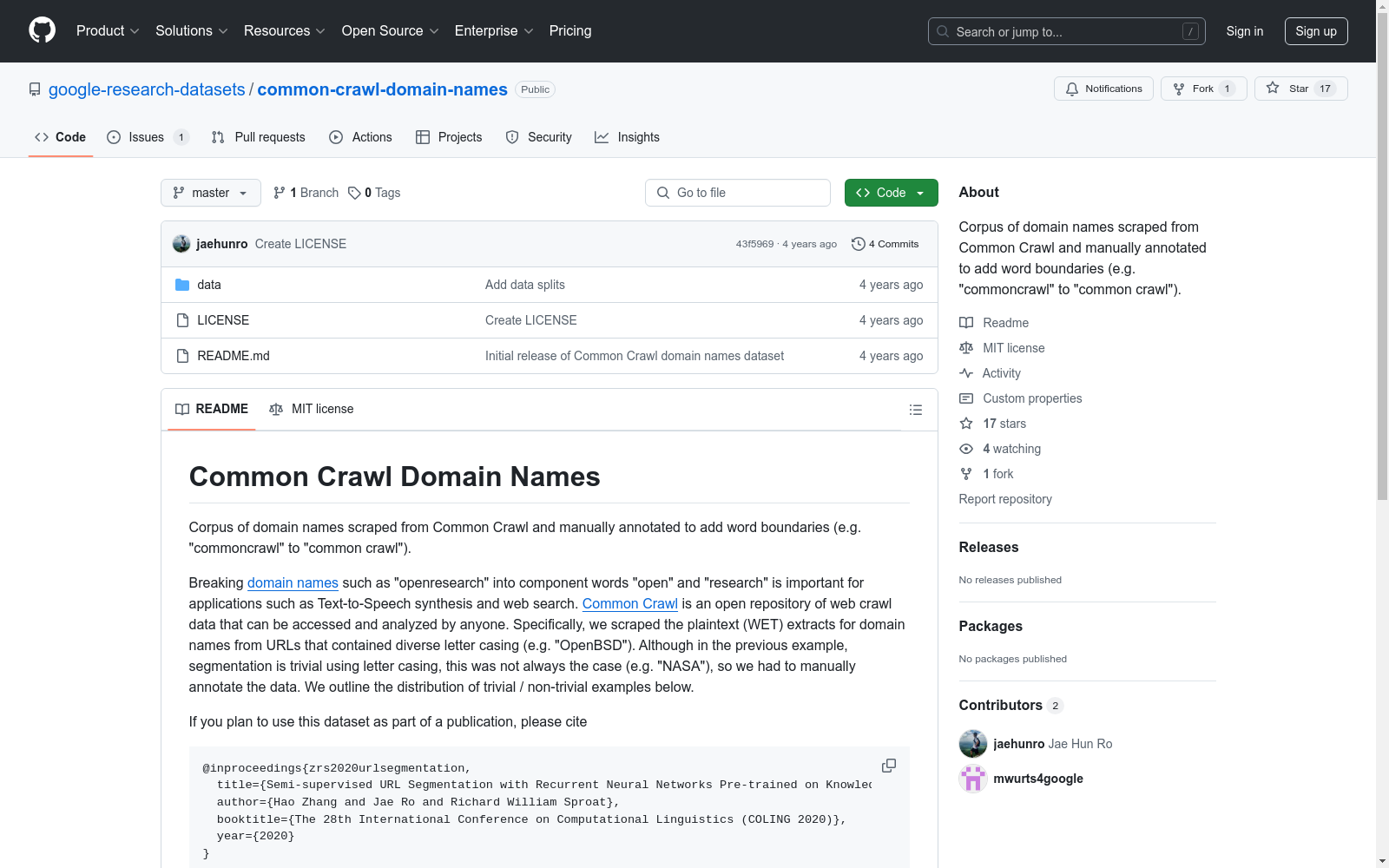Expand the Product menu

pos(108,30)
